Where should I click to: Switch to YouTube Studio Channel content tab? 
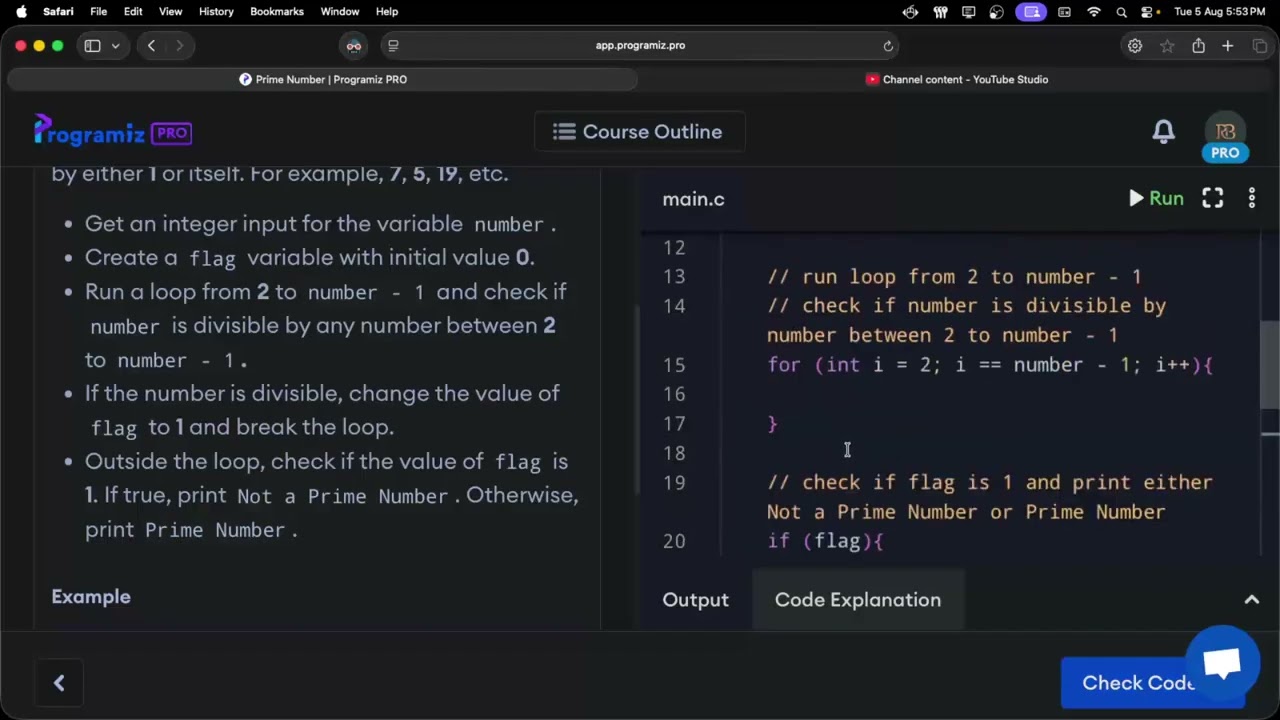[x=957, y=79]
